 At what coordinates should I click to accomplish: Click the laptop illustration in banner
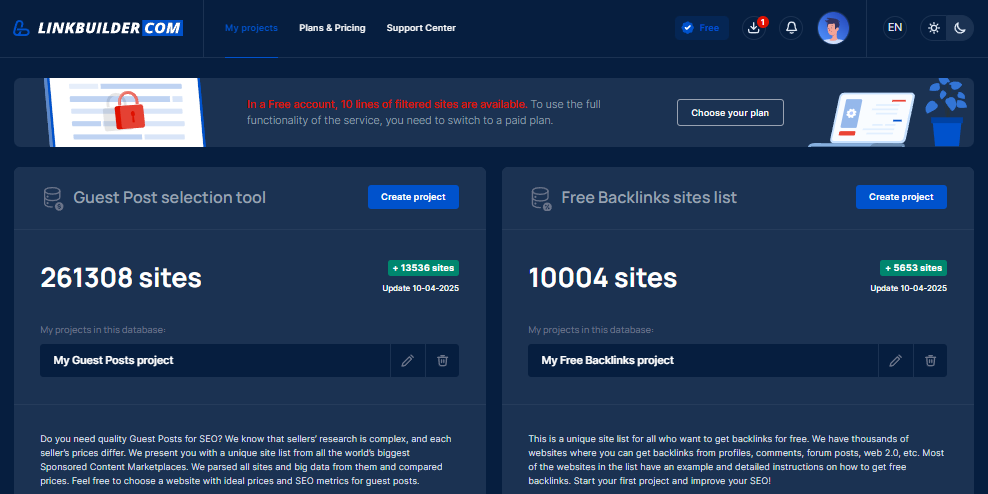(x=864, y=120)
